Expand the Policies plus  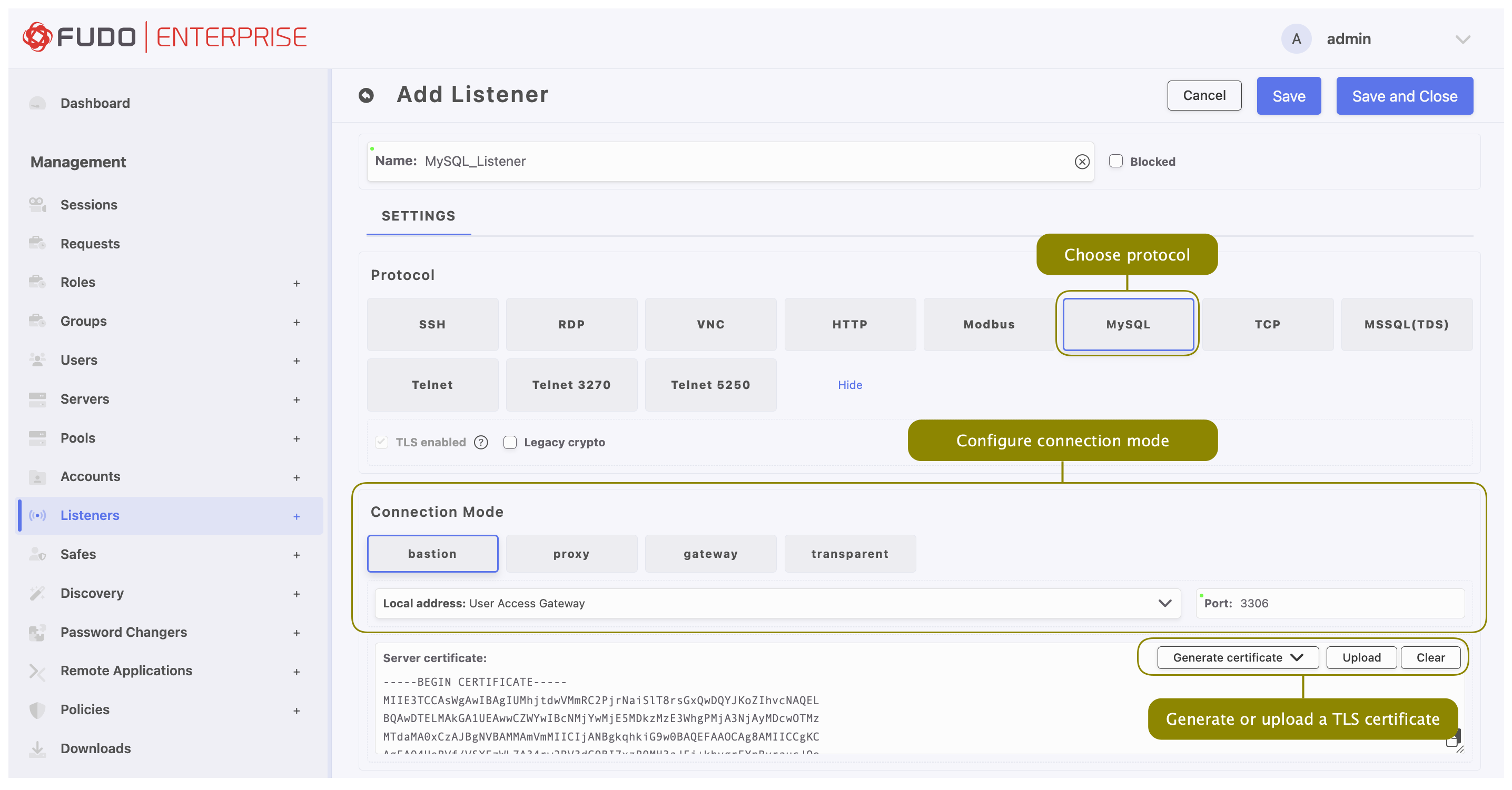297,710
